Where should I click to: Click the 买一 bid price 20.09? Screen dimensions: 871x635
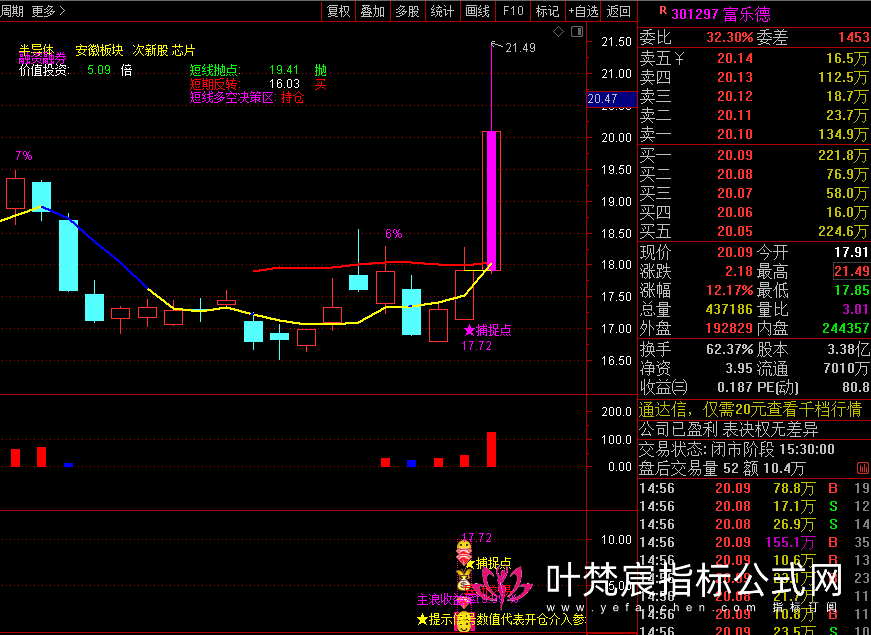[734, 155]
